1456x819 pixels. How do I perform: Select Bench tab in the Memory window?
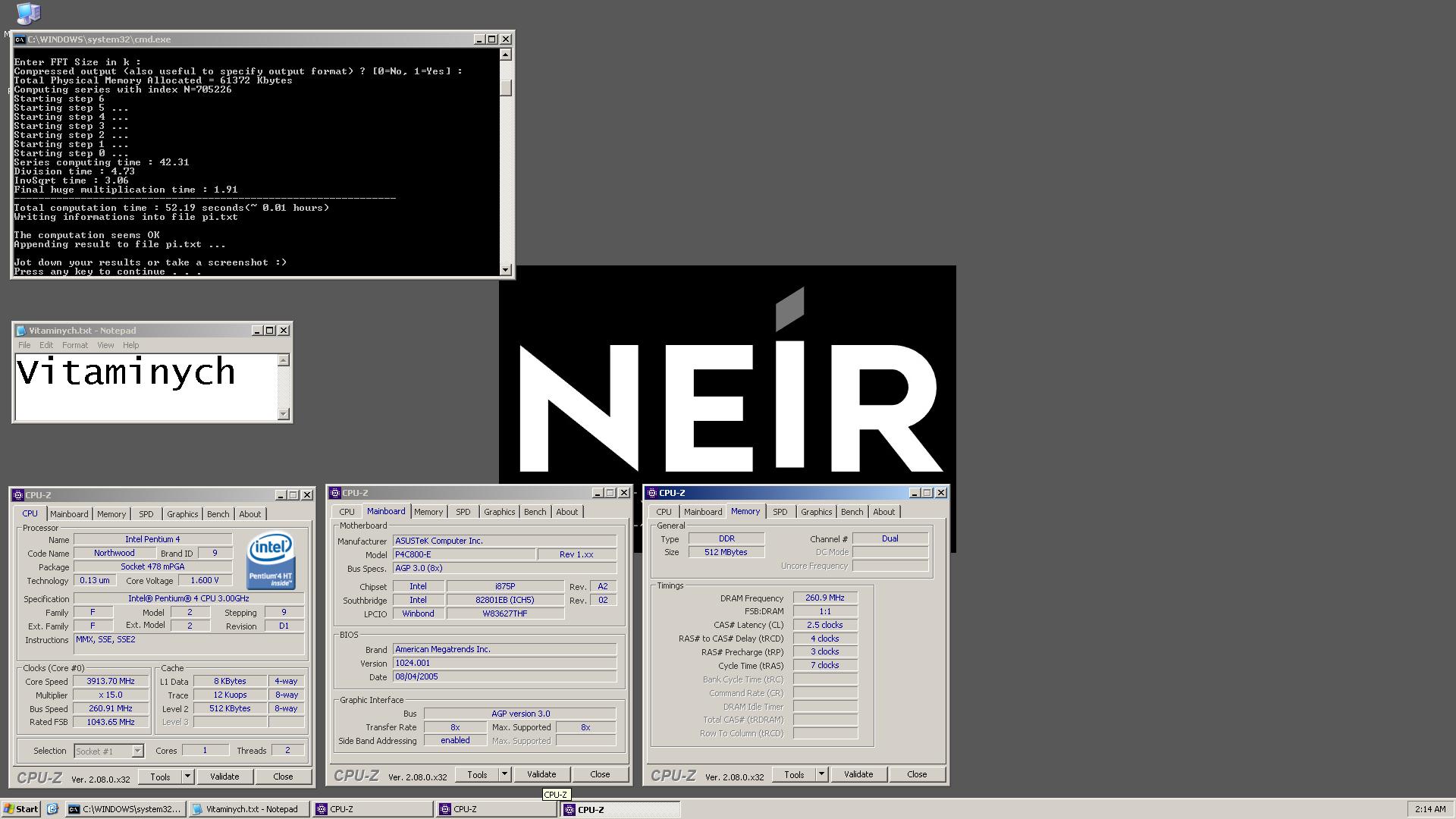point(852,512)
